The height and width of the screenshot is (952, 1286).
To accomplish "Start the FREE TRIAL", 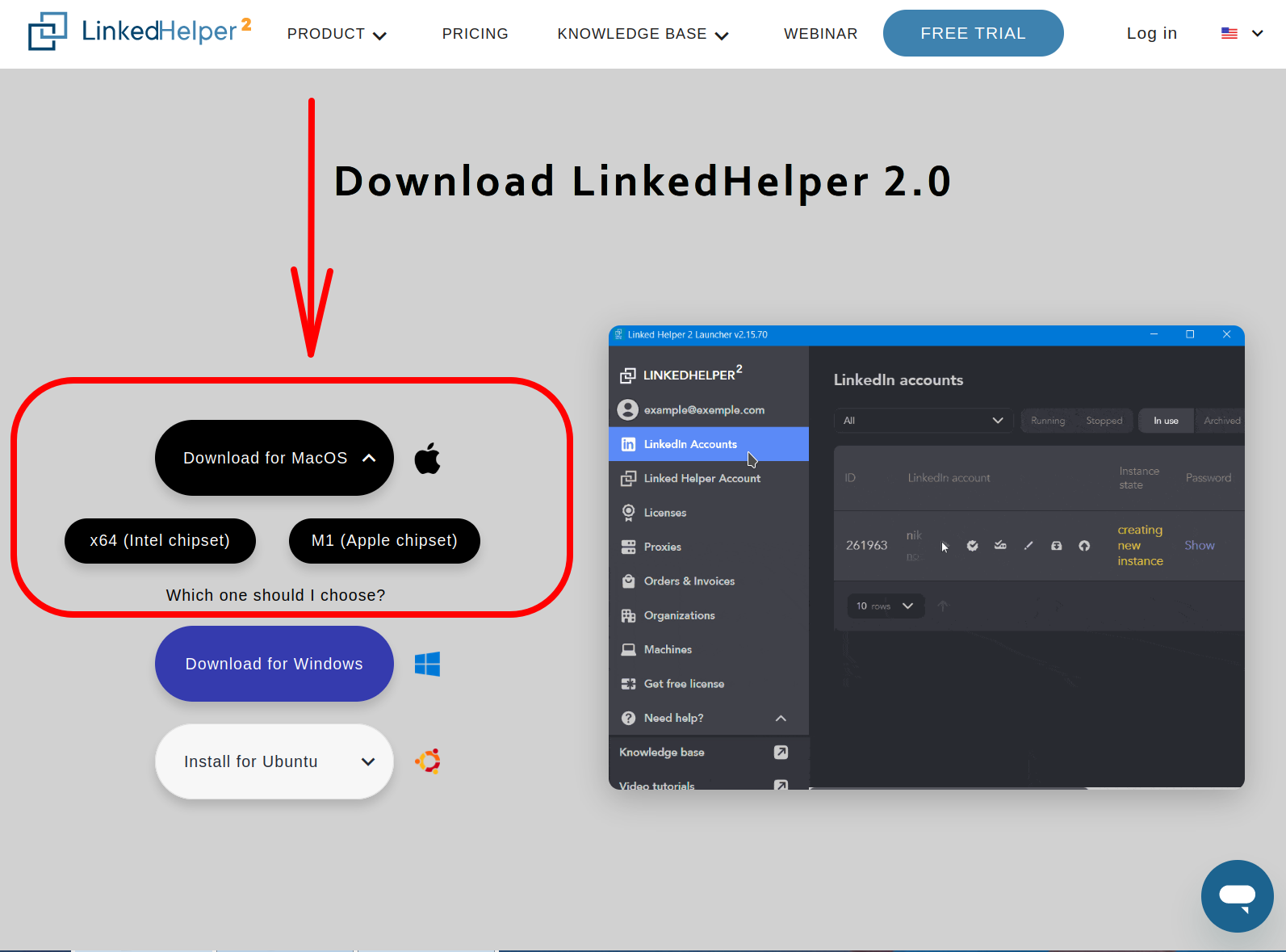I will (973, 33).
